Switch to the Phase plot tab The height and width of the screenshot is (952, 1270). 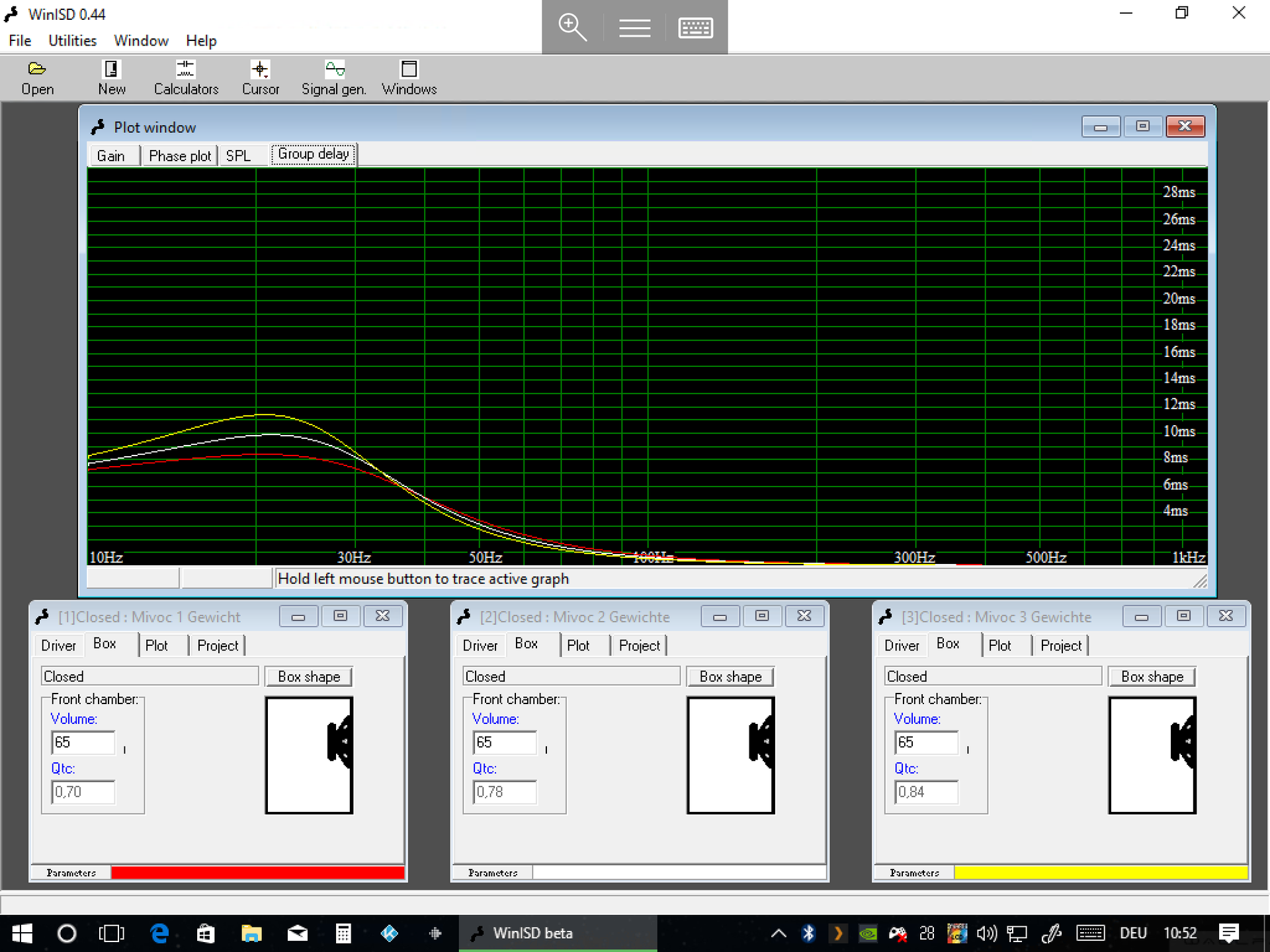tap(179, 156)
